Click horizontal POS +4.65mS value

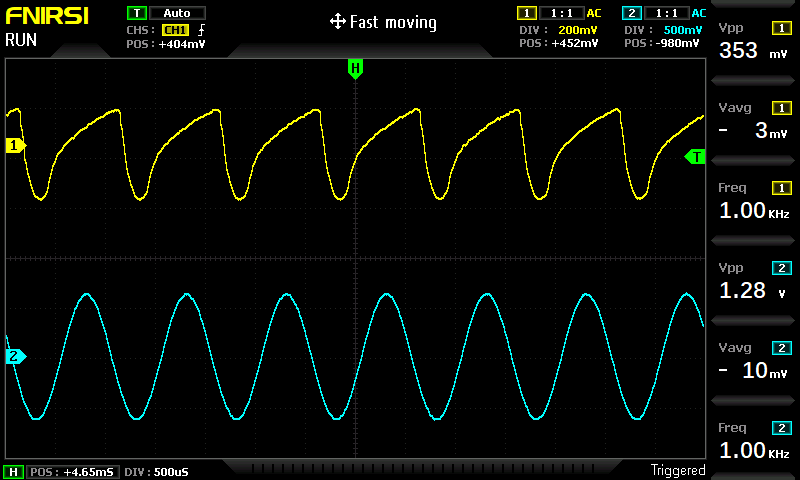click(88, 472)
